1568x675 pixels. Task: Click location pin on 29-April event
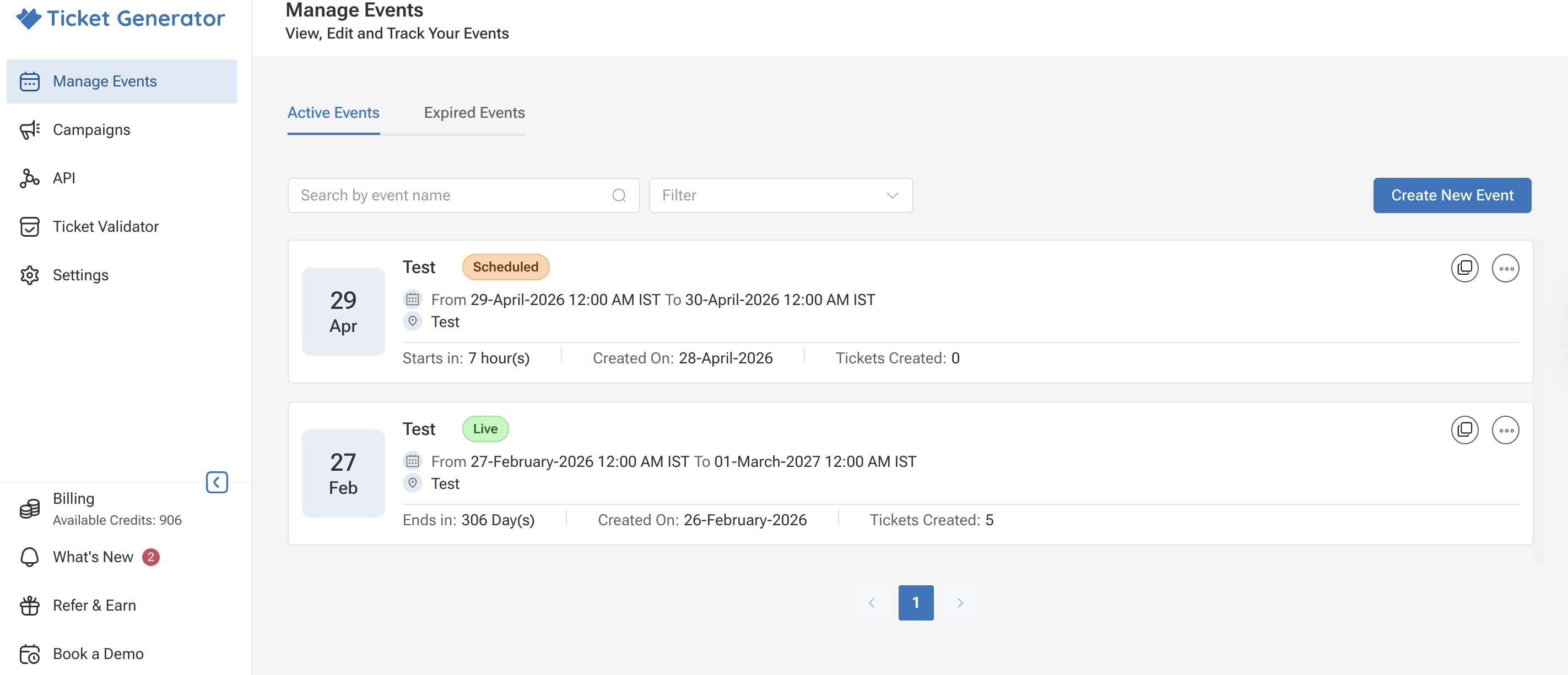413,321
